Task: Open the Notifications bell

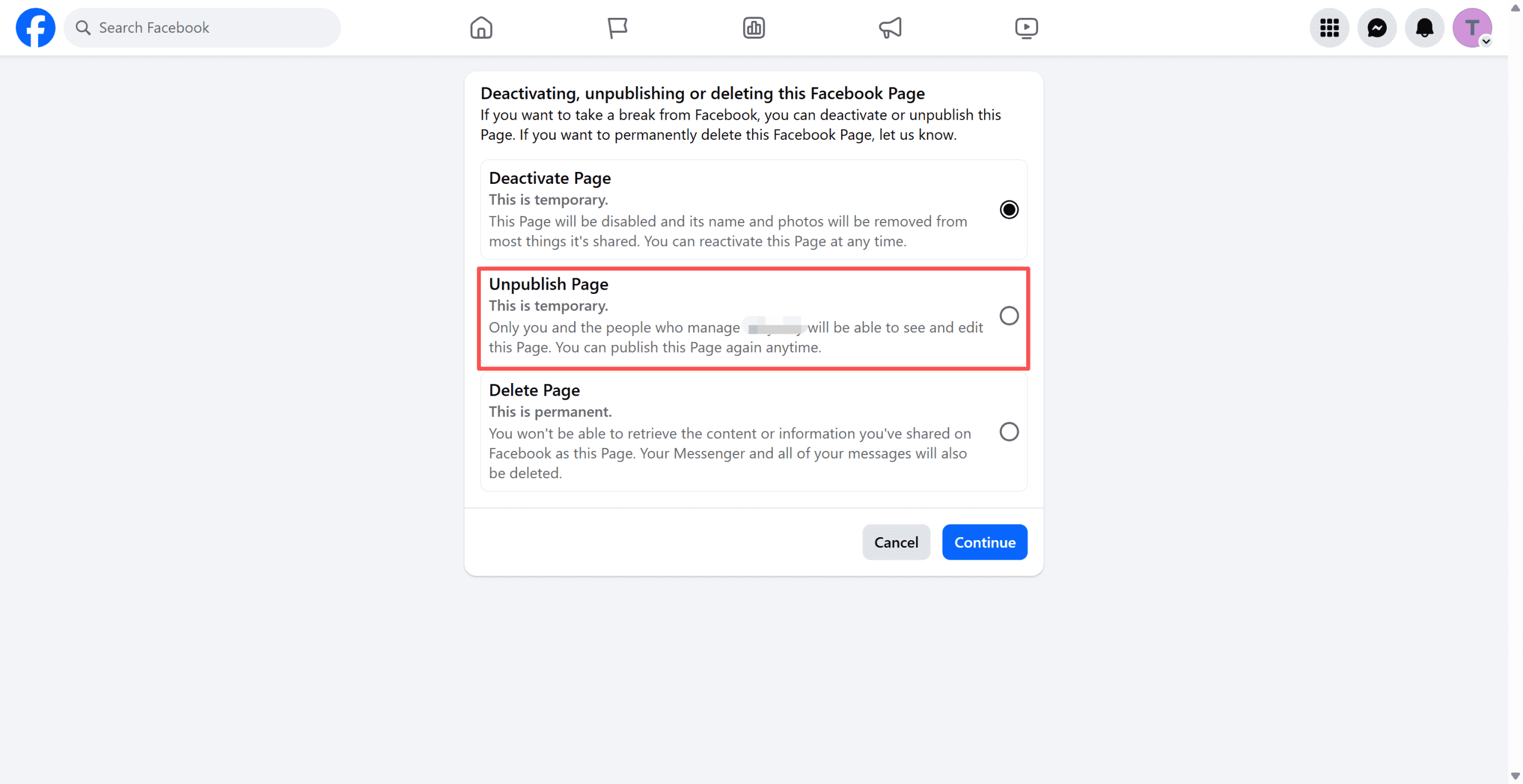Action: (x=1424, y=27)
